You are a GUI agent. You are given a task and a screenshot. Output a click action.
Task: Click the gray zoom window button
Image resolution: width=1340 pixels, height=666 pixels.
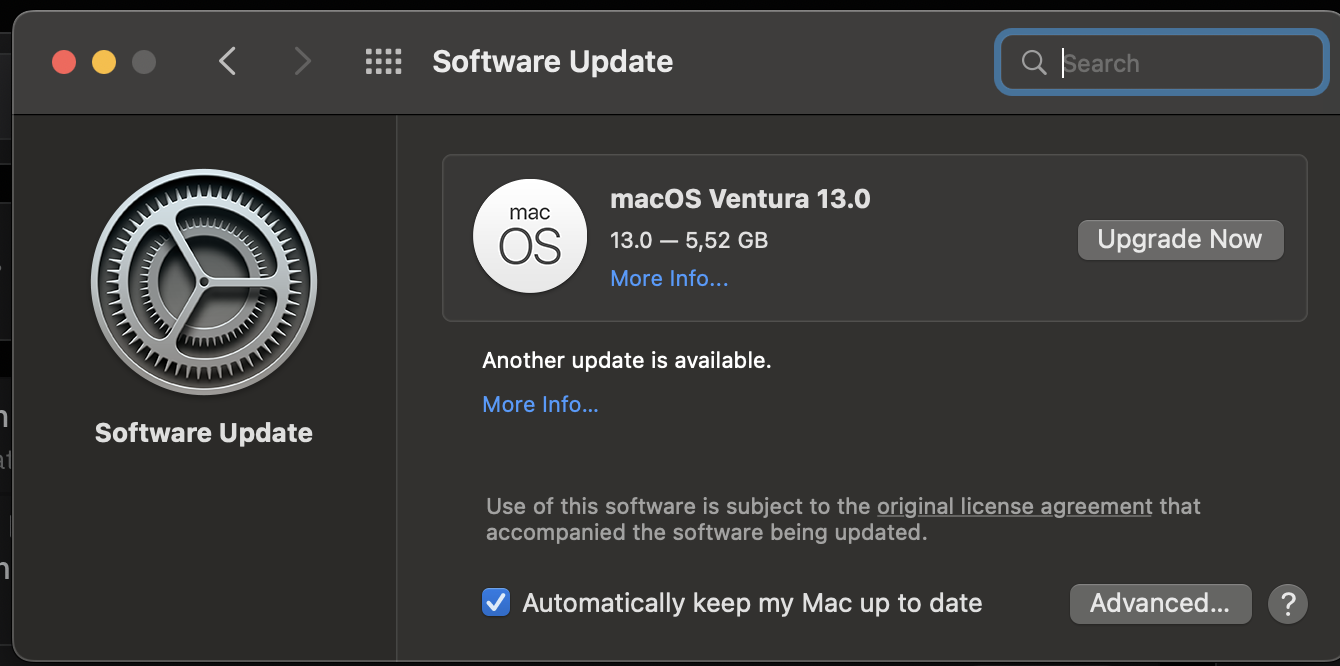[144, 62]
